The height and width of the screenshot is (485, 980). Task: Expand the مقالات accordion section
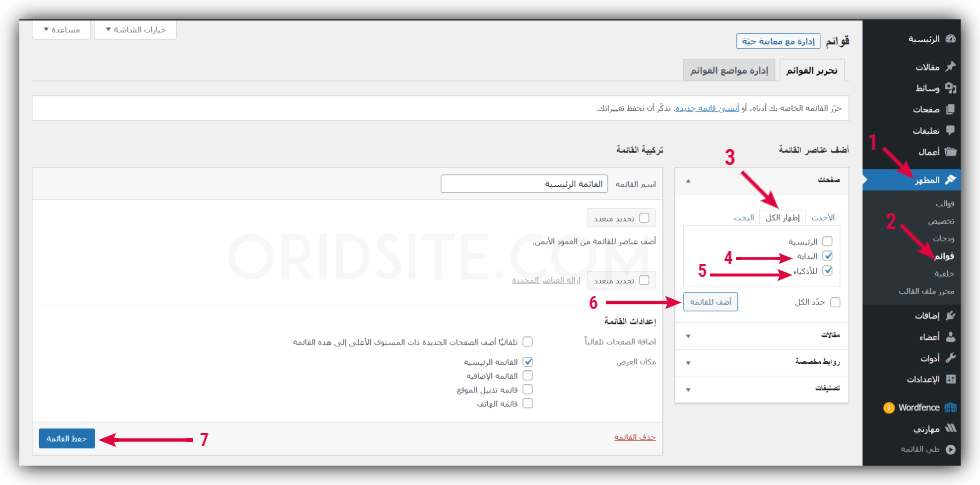tap(762, 336)
